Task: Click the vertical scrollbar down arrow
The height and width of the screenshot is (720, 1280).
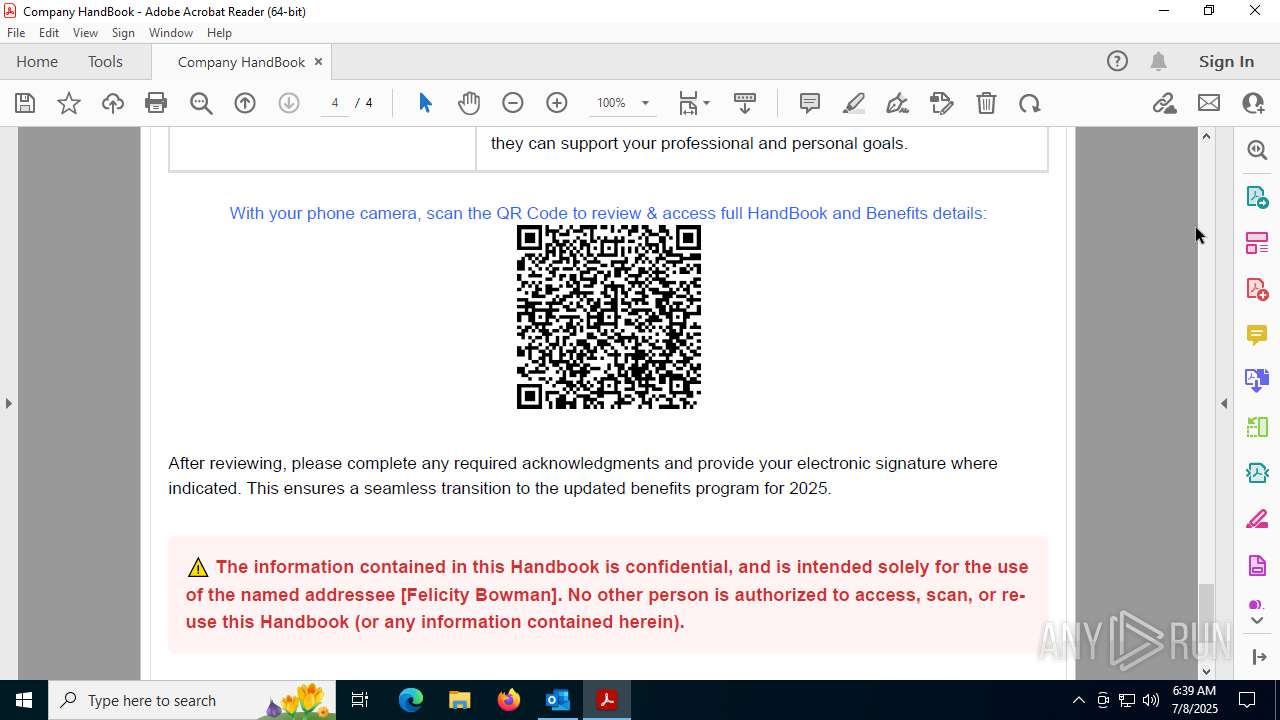Action: [x=1206, y=671]
